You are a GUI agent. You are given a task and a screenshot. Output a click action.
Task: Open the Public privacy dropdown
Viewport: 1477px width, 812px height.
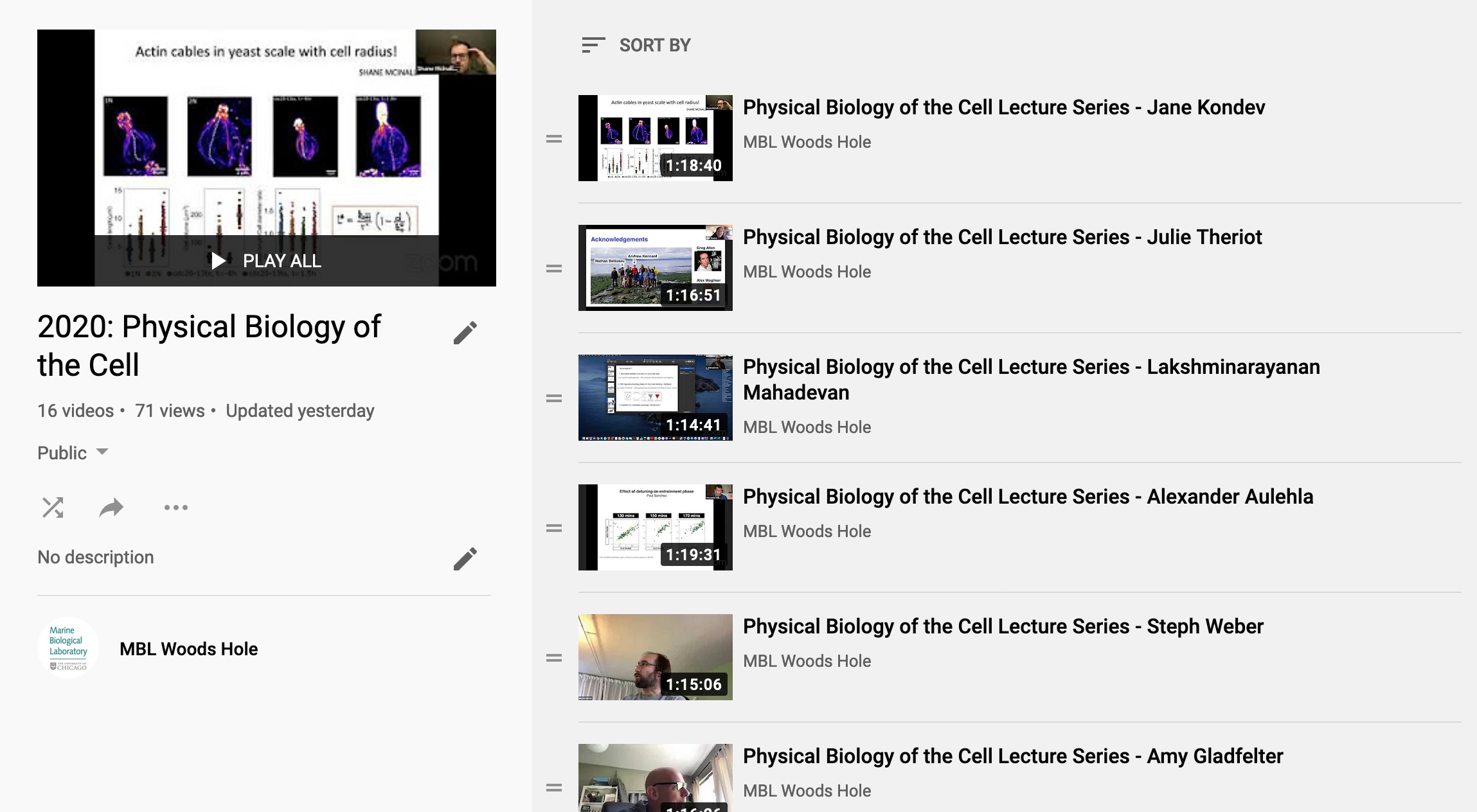tap(73, 453)
